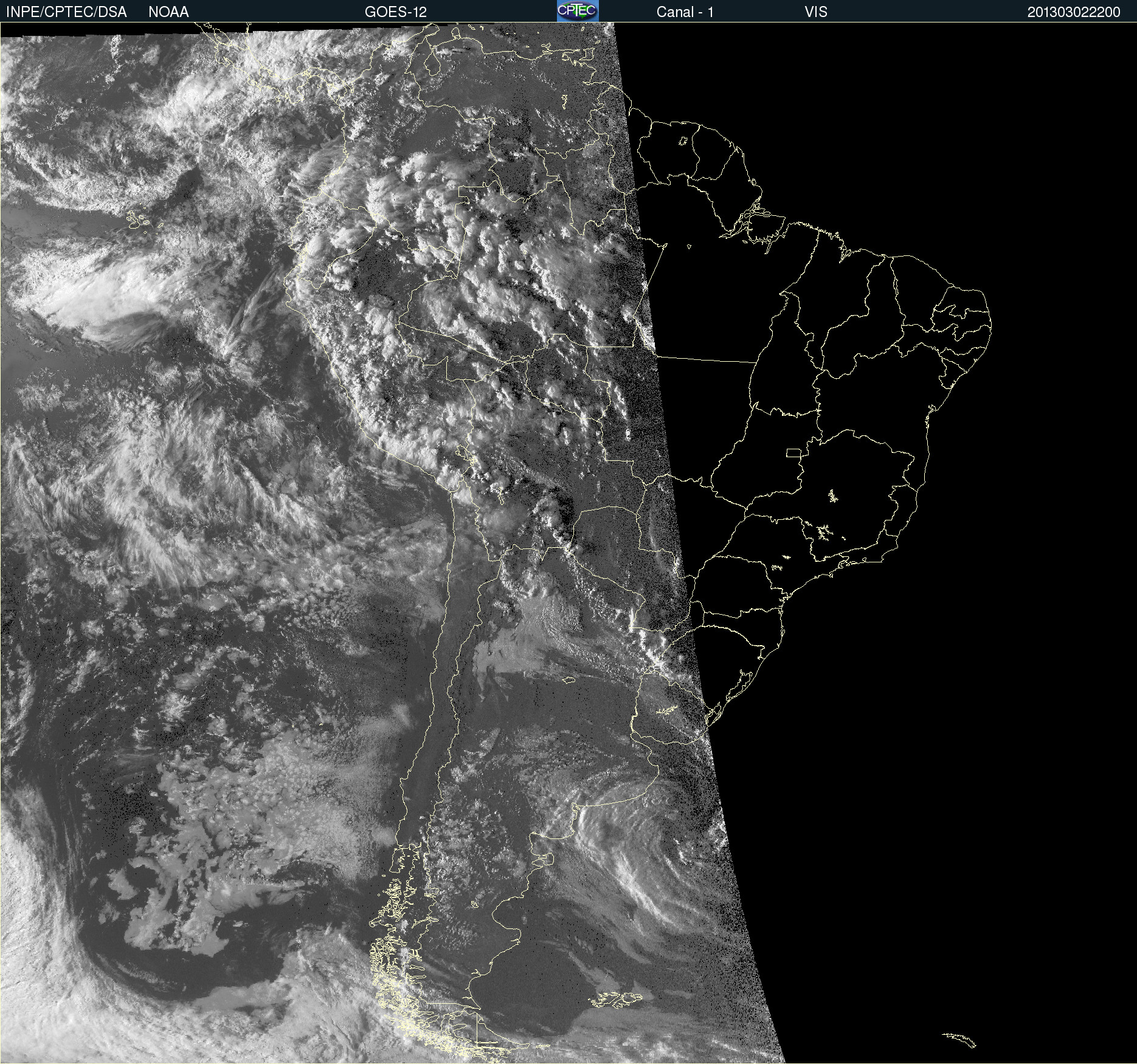Viewport: 1137px width, 1064px height.
Task: Click the GOES-12 satellite label
Action: pos(396,12)
